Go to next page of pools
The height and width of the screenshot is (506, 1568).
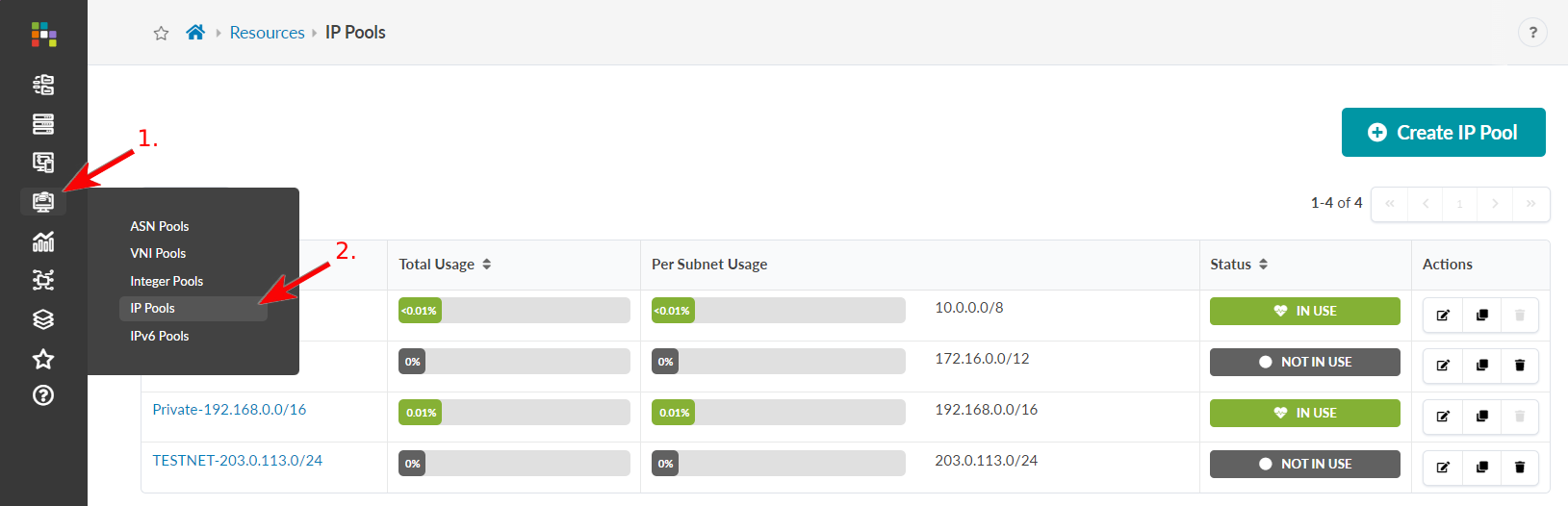[1495, 204]
